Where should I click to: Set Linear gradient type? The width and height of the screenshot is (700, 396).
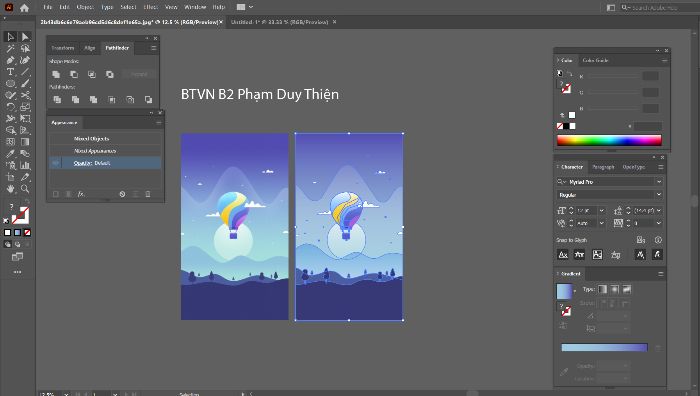pyautogui.click(x=602, y=289)
